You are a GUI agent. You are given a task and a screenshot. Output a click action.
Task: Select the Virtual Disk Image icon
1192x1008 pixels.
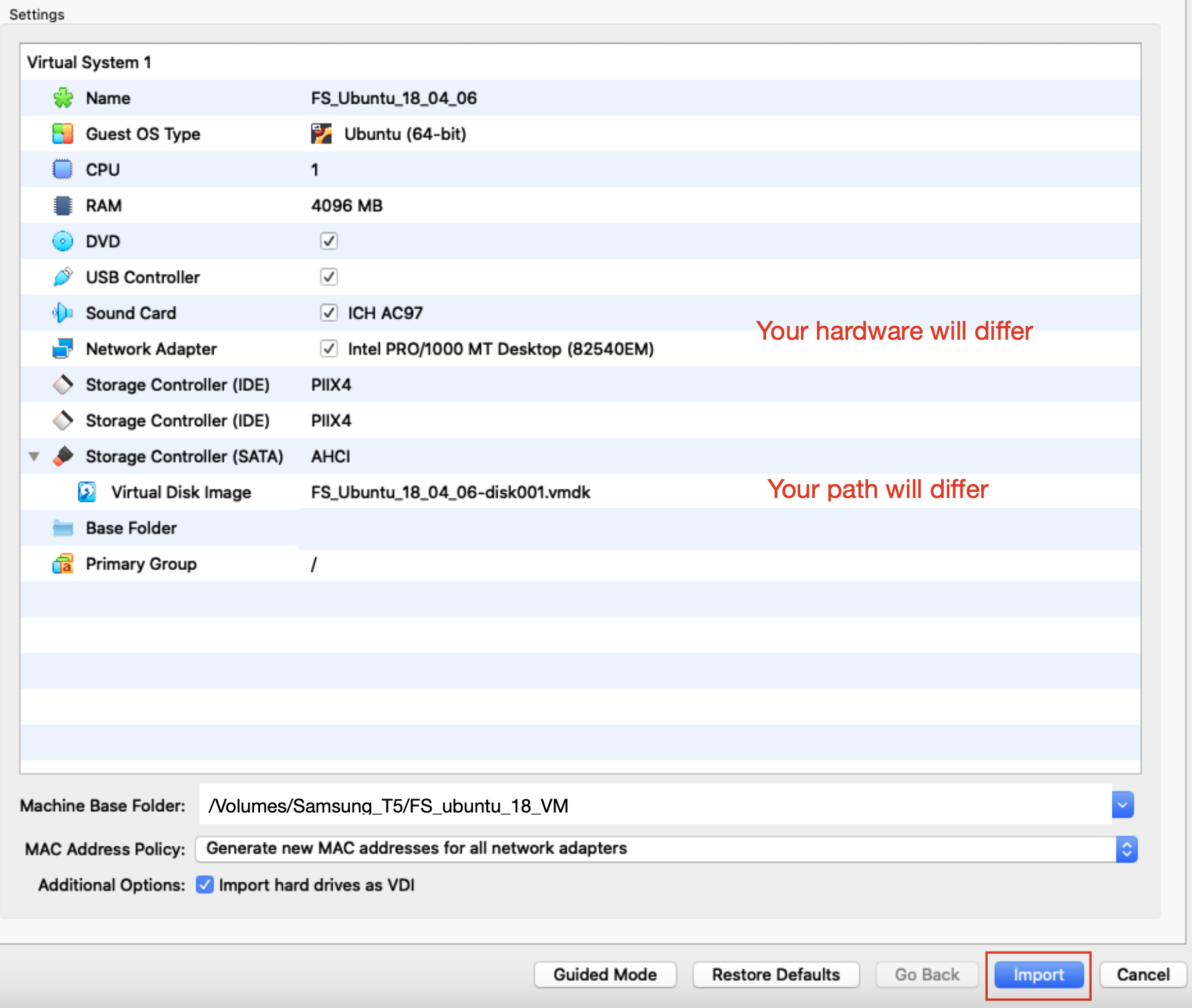87,492
